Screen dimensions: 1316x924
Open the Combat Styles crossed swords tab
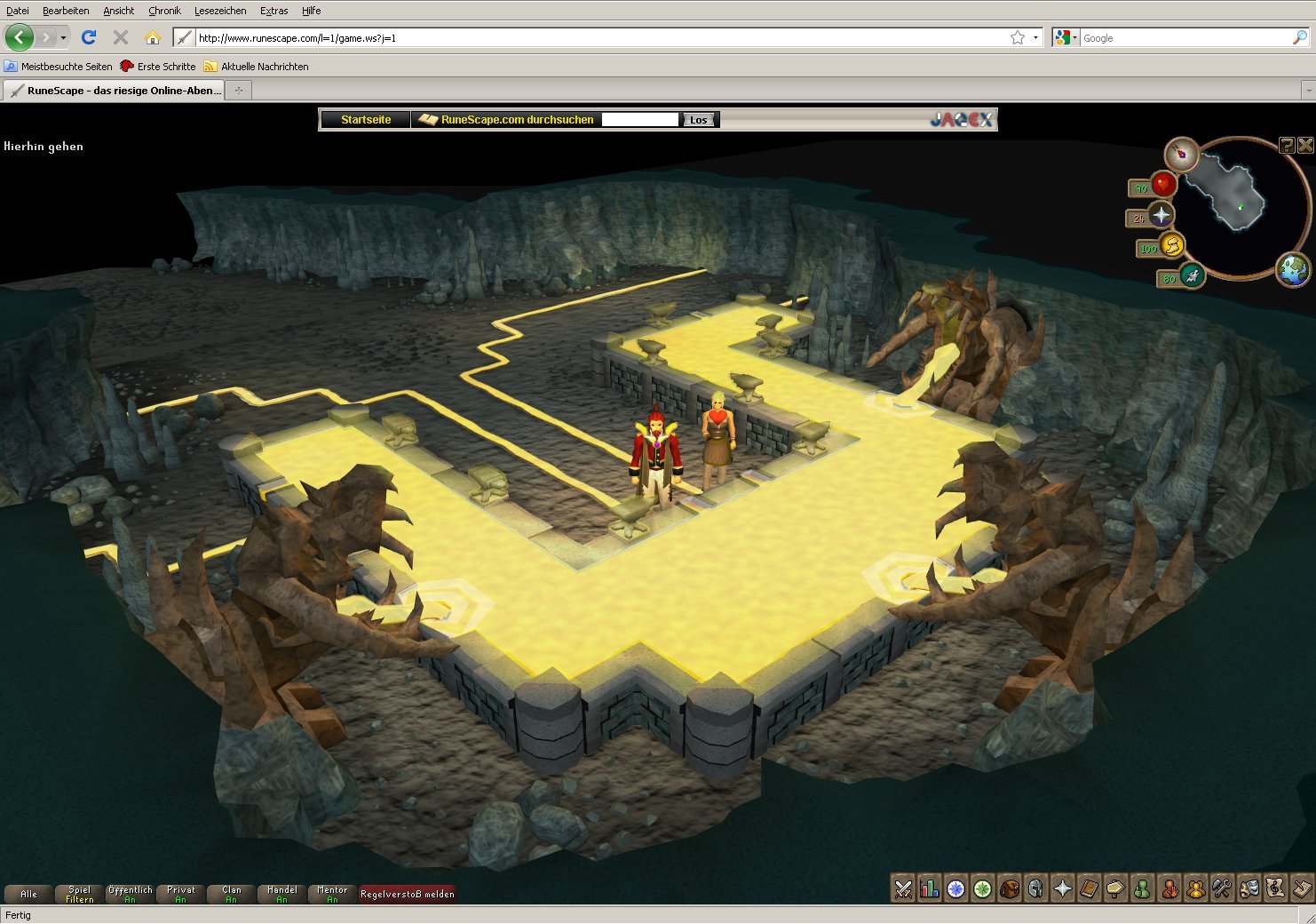tap(903, 888)
